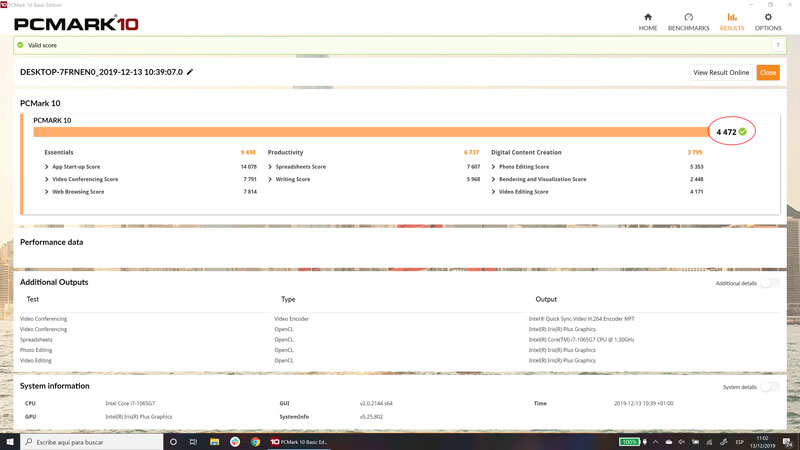Turn on the System details toggle
Viewport: 800px width, 450px height.
[x=769, y=386]
